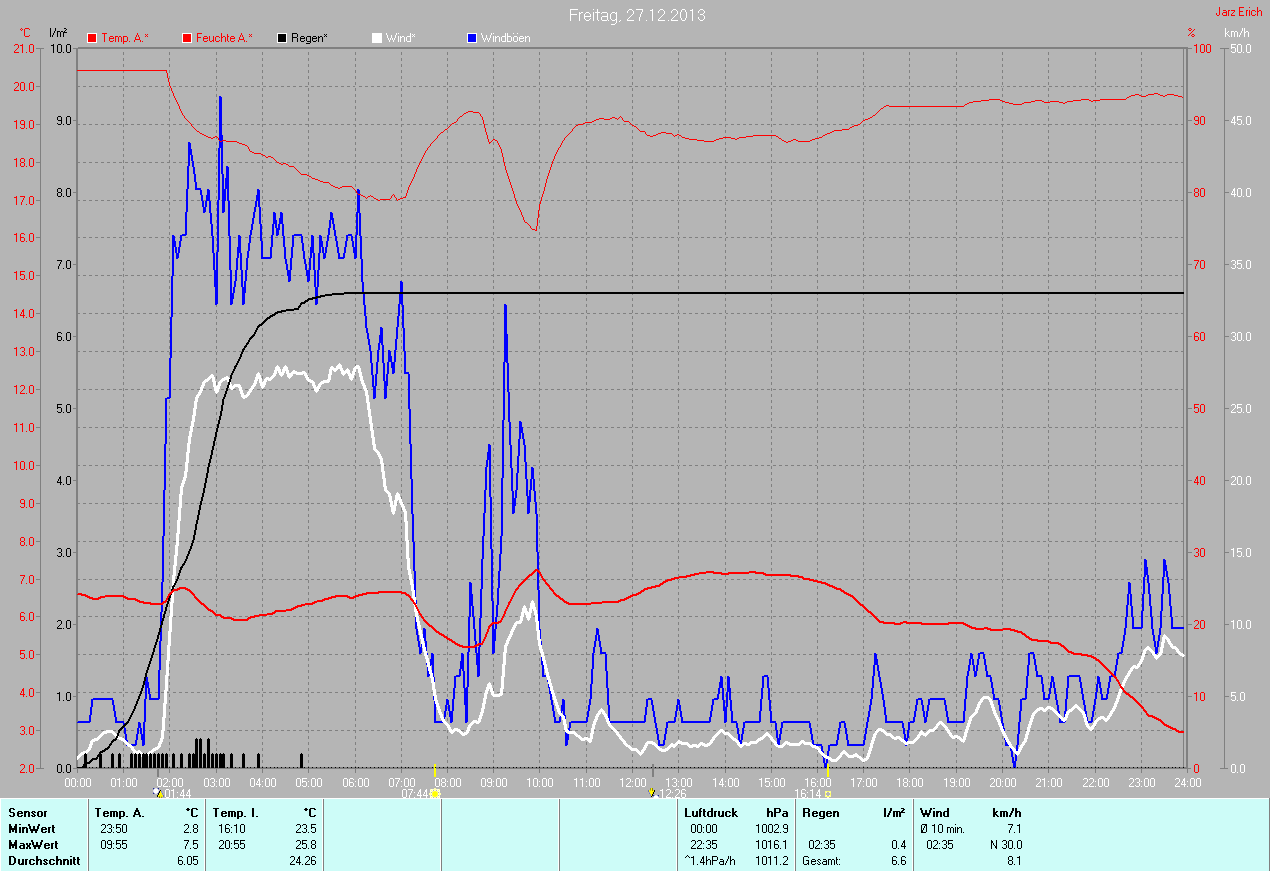Click the 01:44 marker icon below the time axis
Viewport: 1270px width, 871px height.
click(x=156, y=792)
